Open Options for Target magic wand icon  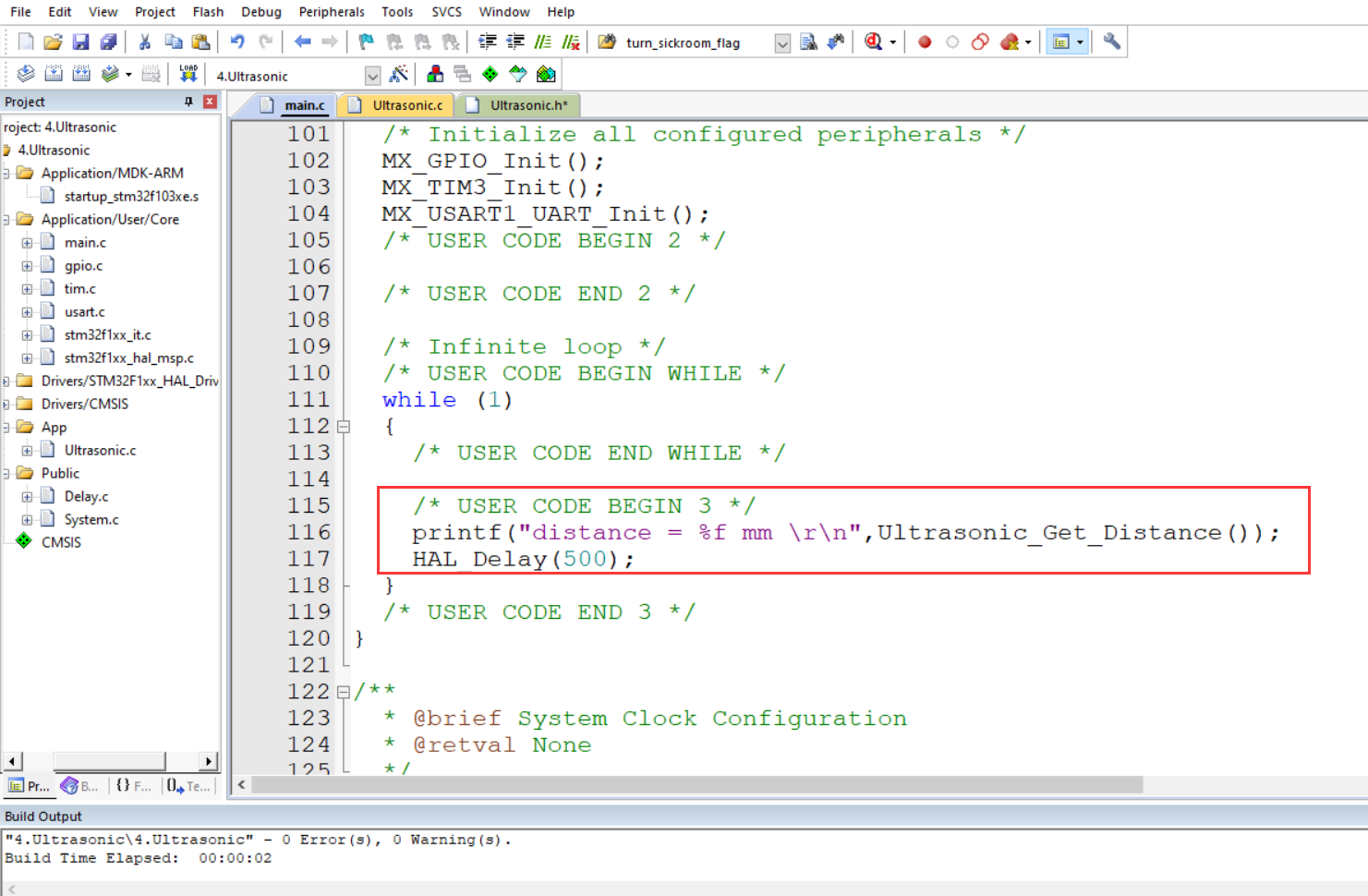pyautogui.click(x=399, y=74)
